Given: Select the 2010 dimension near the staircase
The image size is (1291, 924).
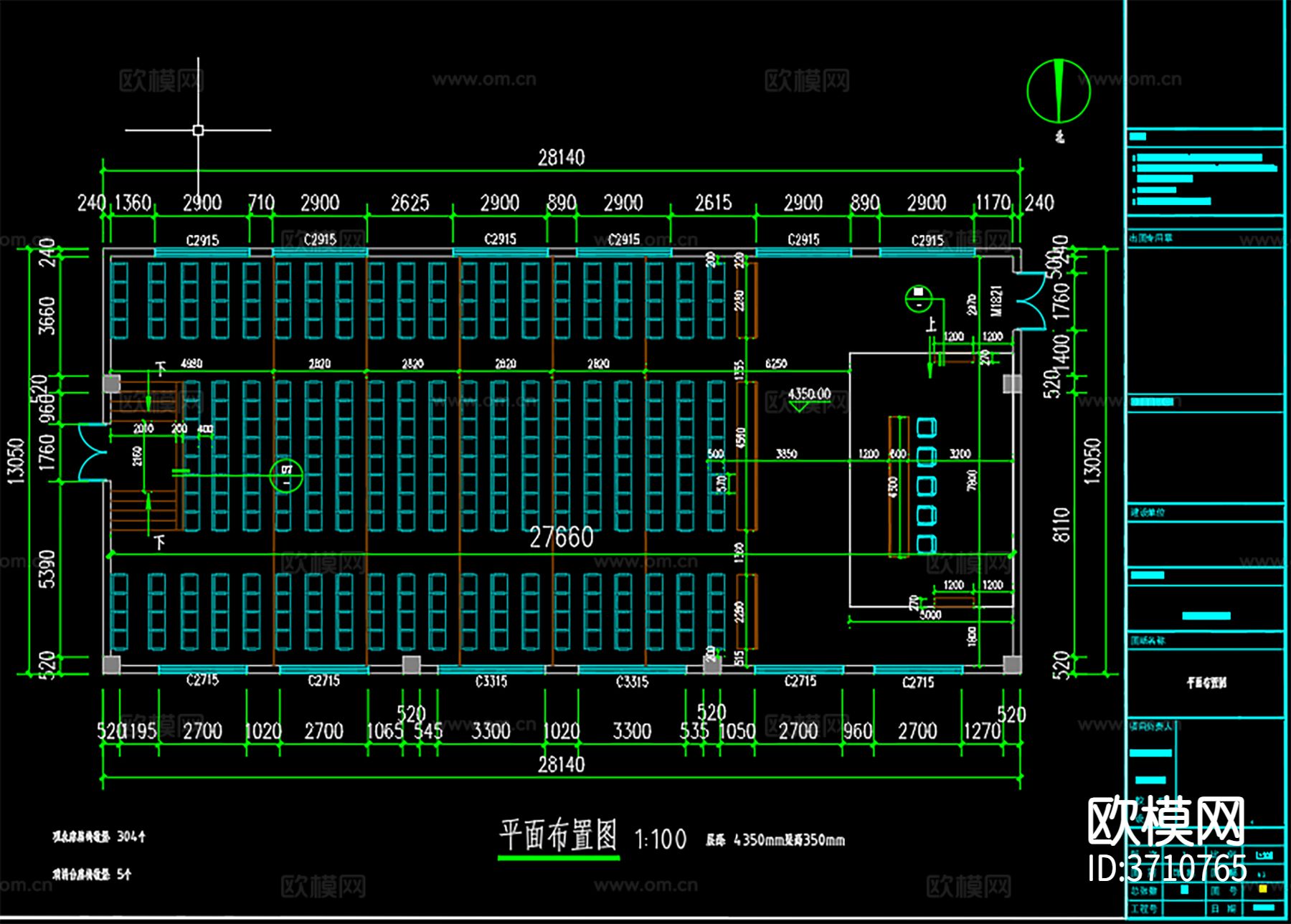Looking at the screenshot, I should (x=143, y=429).
